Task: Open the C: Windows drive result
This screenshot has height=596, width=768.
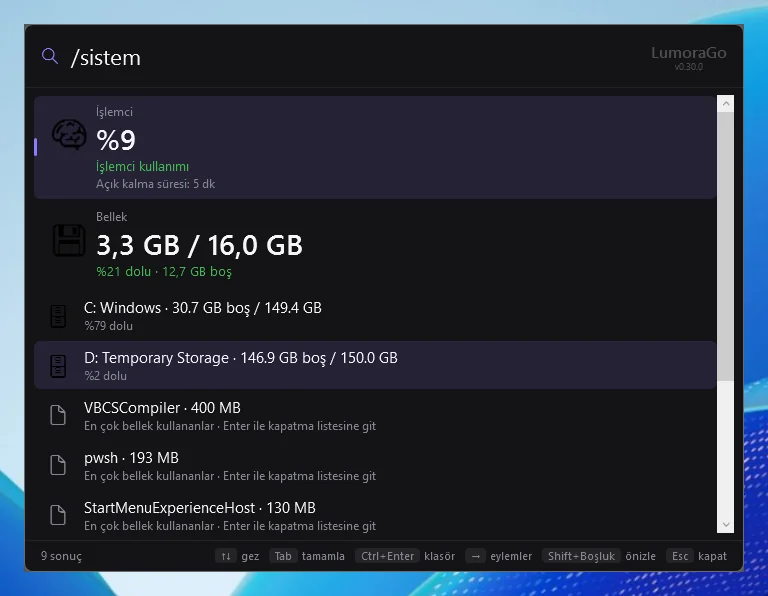Action: click(375, 316)
